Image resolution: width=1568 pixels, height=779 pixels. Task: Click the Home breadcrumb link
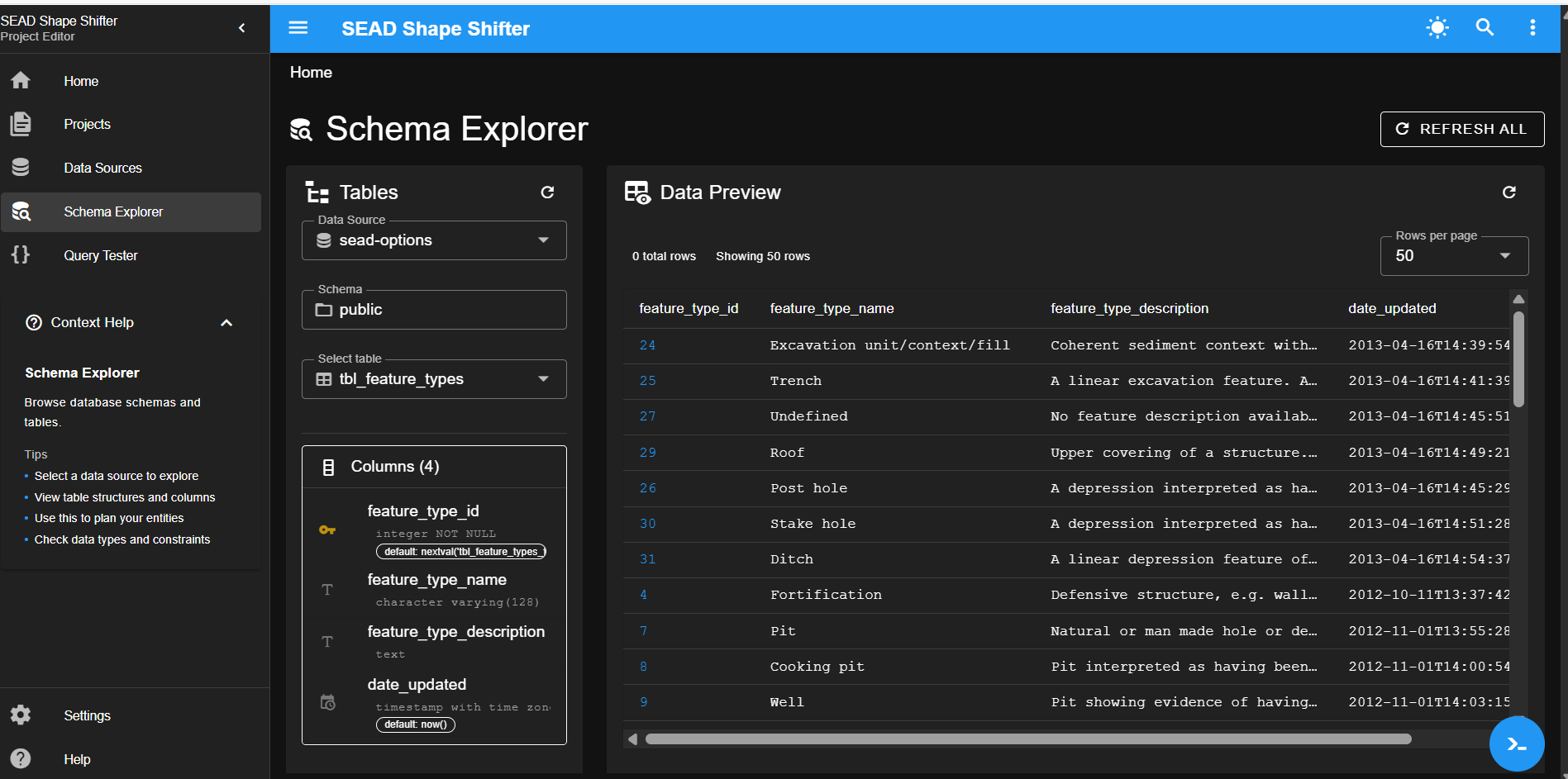coord(311,73)
